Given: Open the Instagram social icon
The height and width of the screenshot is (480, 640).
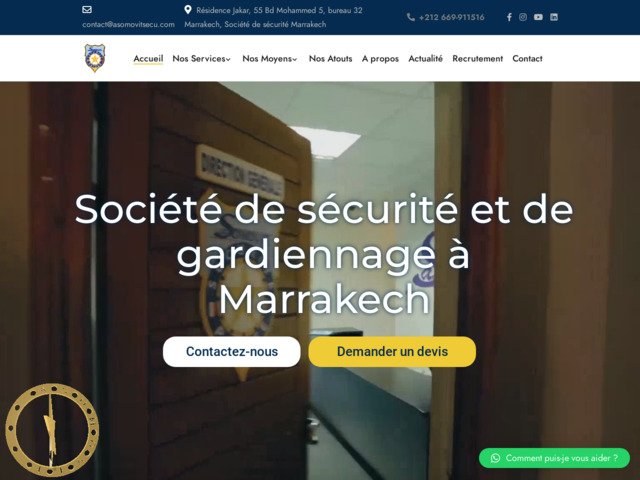Looking at the screenshot, I should pos(523,17).
